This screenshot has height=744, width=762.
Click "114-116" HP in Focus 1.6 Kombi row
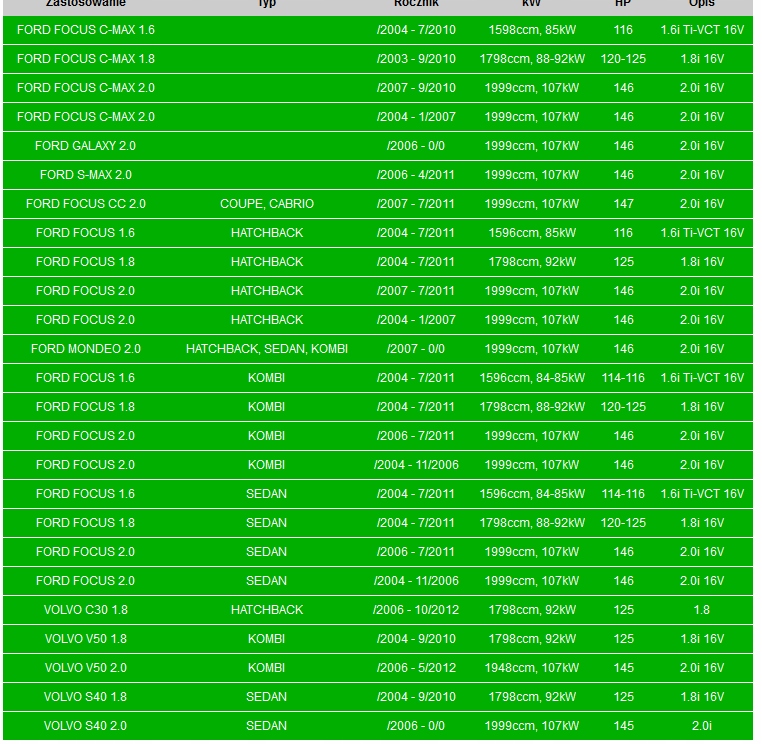[623, 378]
